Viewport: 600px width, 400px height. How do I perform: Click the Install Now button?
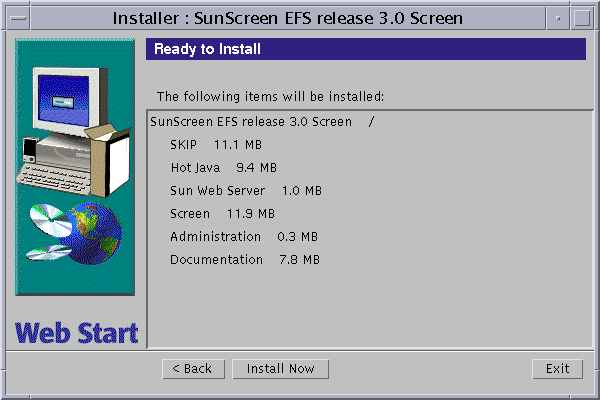click(280, 369)
